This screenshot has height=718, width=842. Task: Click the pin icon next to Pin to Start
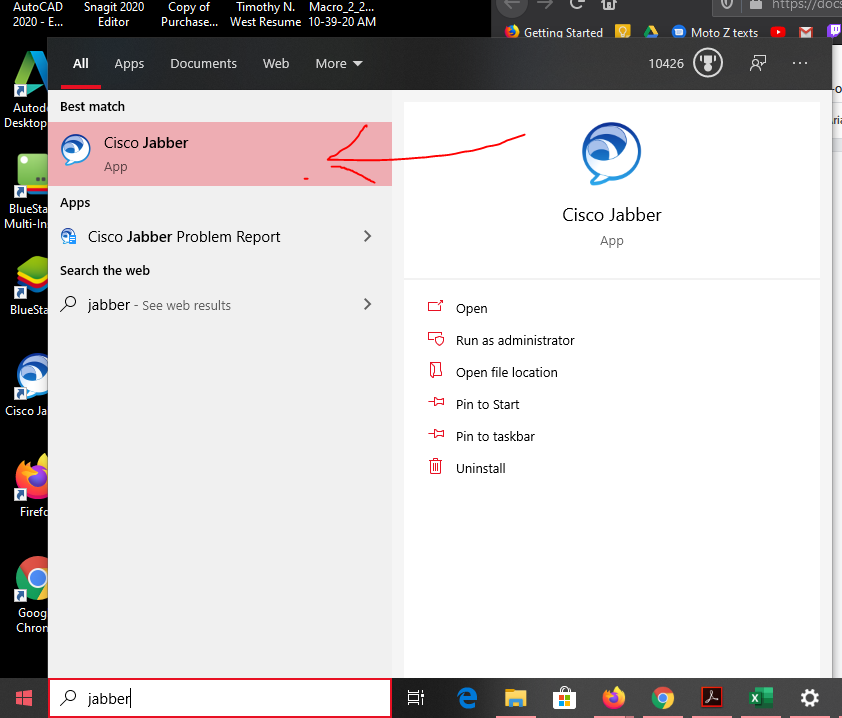435,402
